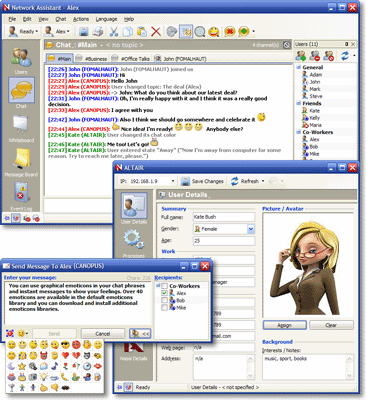Select Adam in the users list
This screenshot has height=400, width=366.
tap(315, 75)
